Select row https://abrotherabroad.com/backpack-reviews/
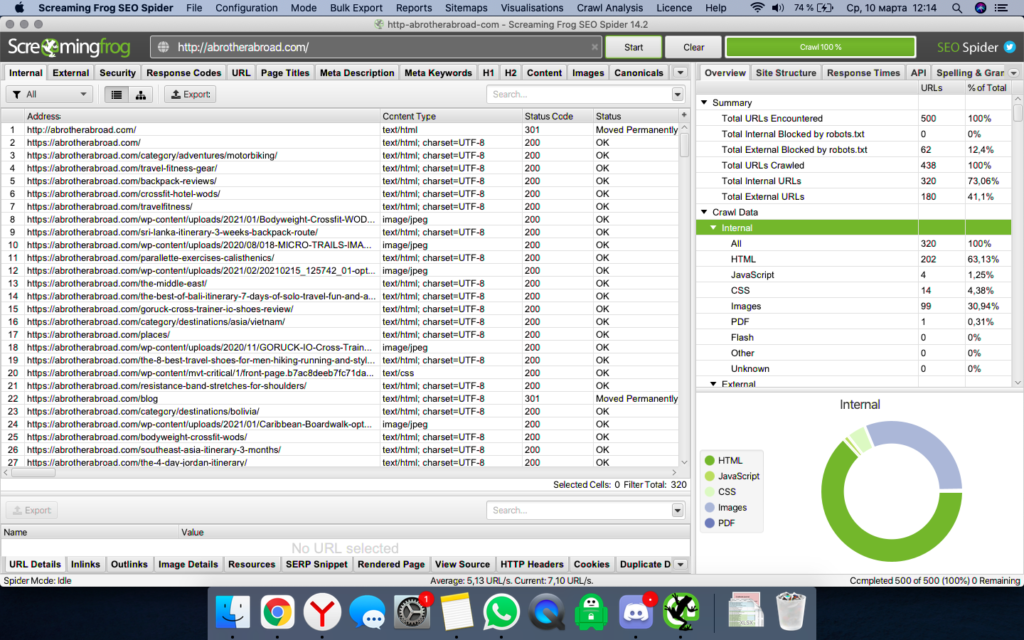Image resolution: width=1024 pixels, height=640 pixels. (340, 181)
